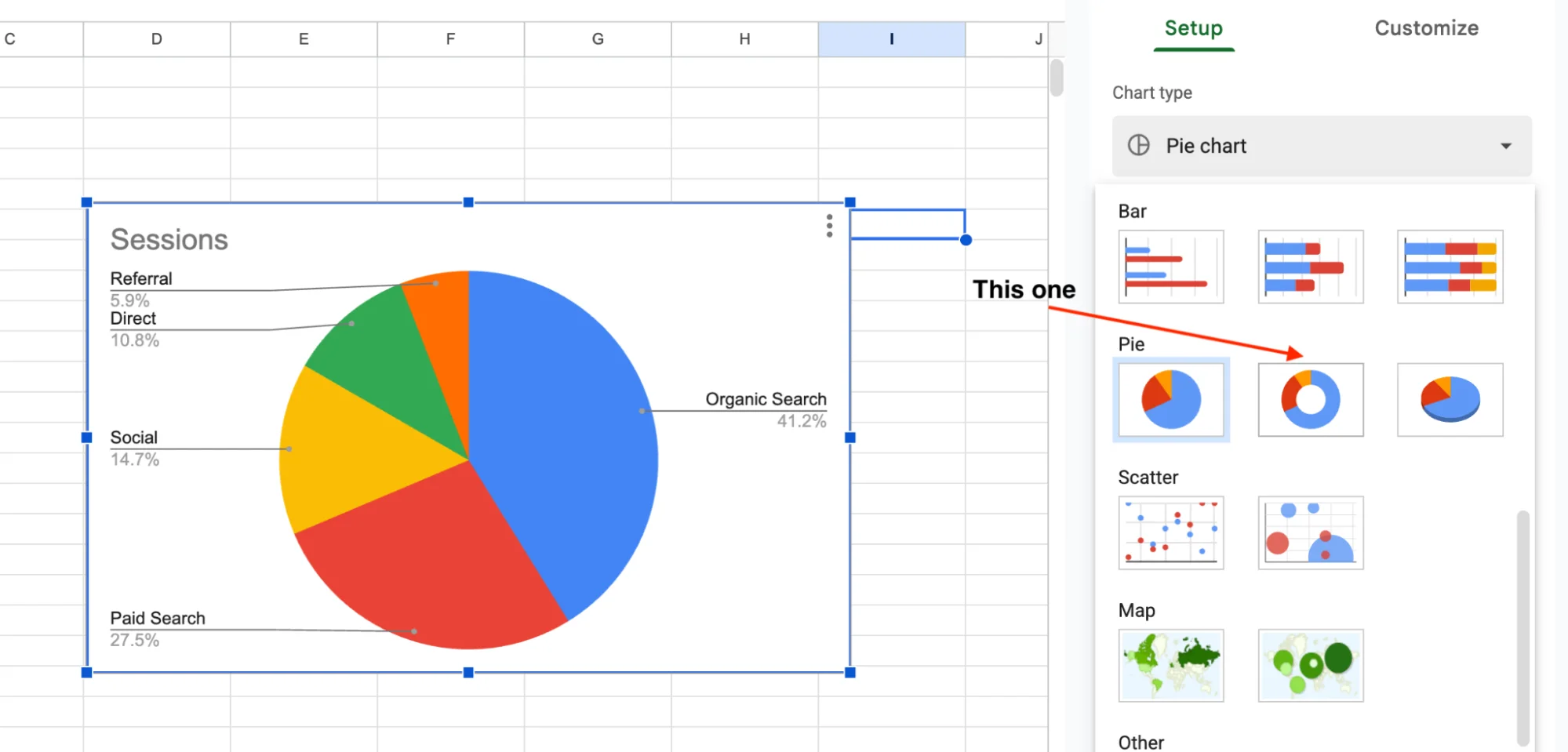This screenshot has width=1568, height=752.
Task: Expand the Chart type dropdown arrow
Action: click(x=1505, y=146)
